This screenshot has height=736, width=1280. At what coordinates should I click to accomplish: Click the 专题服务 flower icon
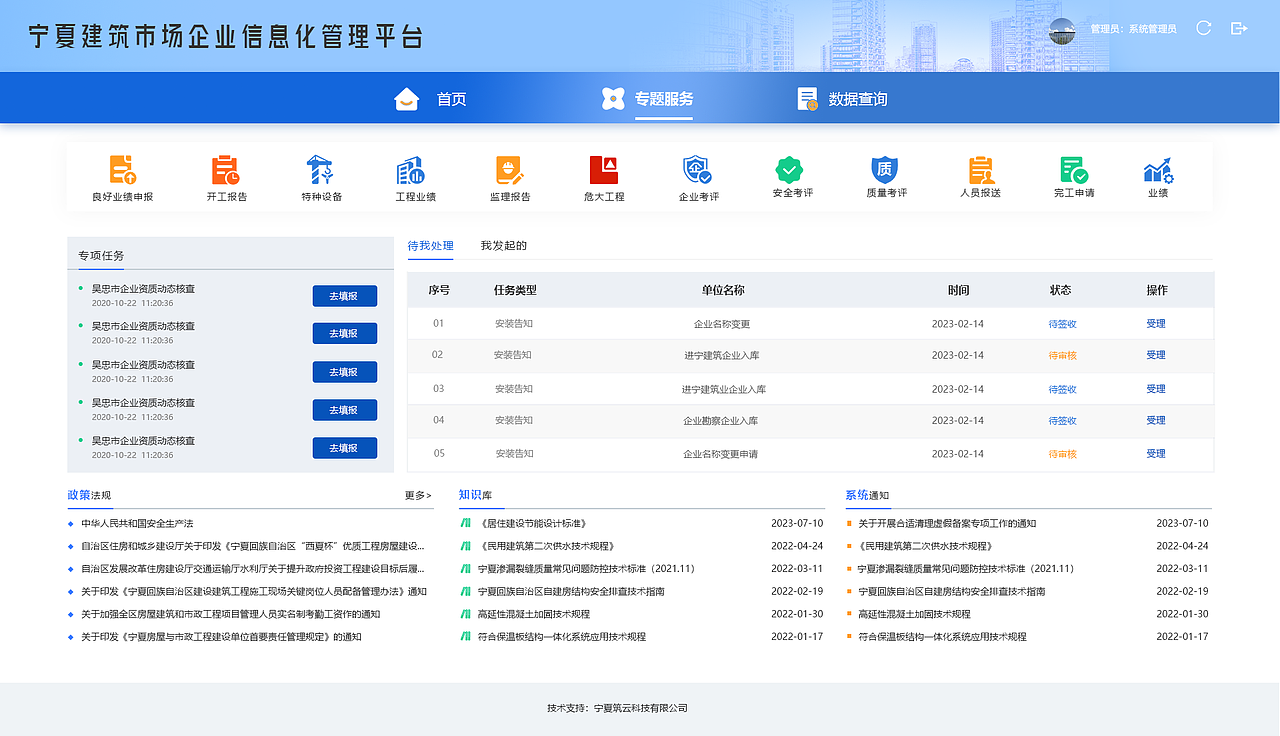point(613,99)
